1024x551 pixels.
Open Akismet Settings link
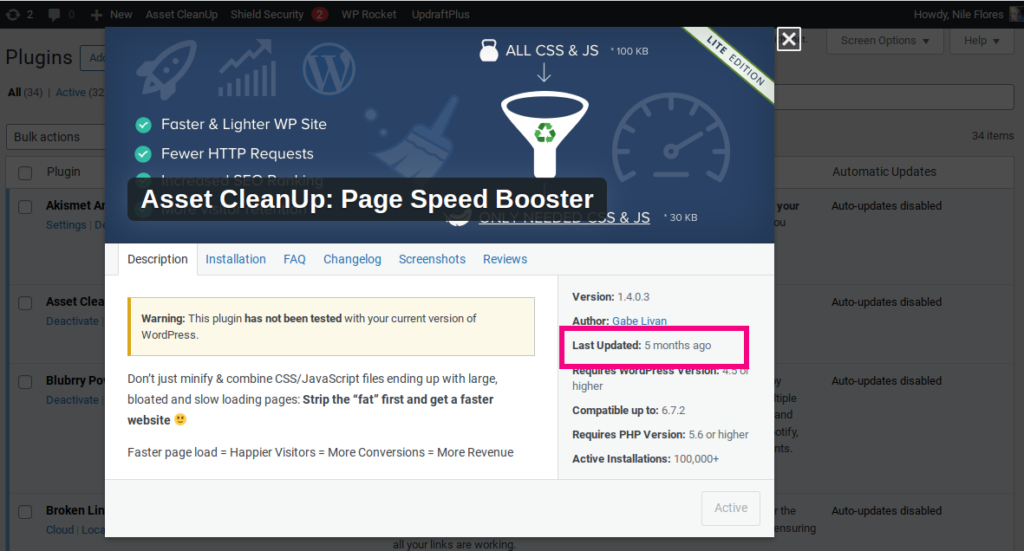coord(66,225)
